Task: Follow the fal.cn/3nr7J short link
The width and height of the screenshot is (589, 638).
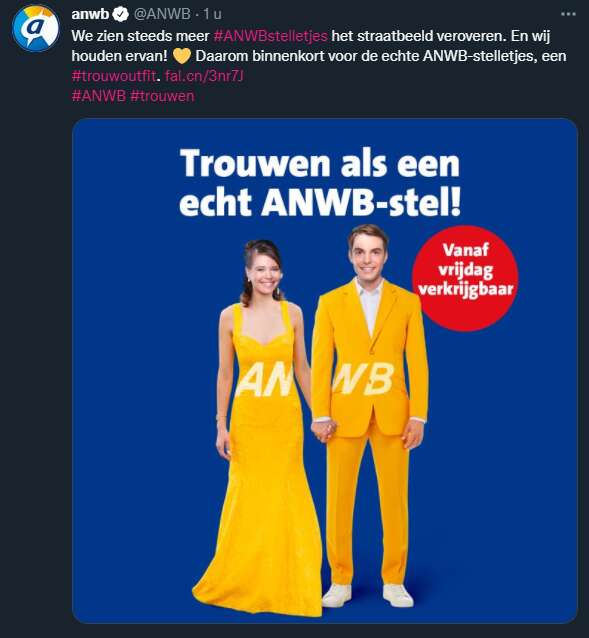Action: [204, 76]
